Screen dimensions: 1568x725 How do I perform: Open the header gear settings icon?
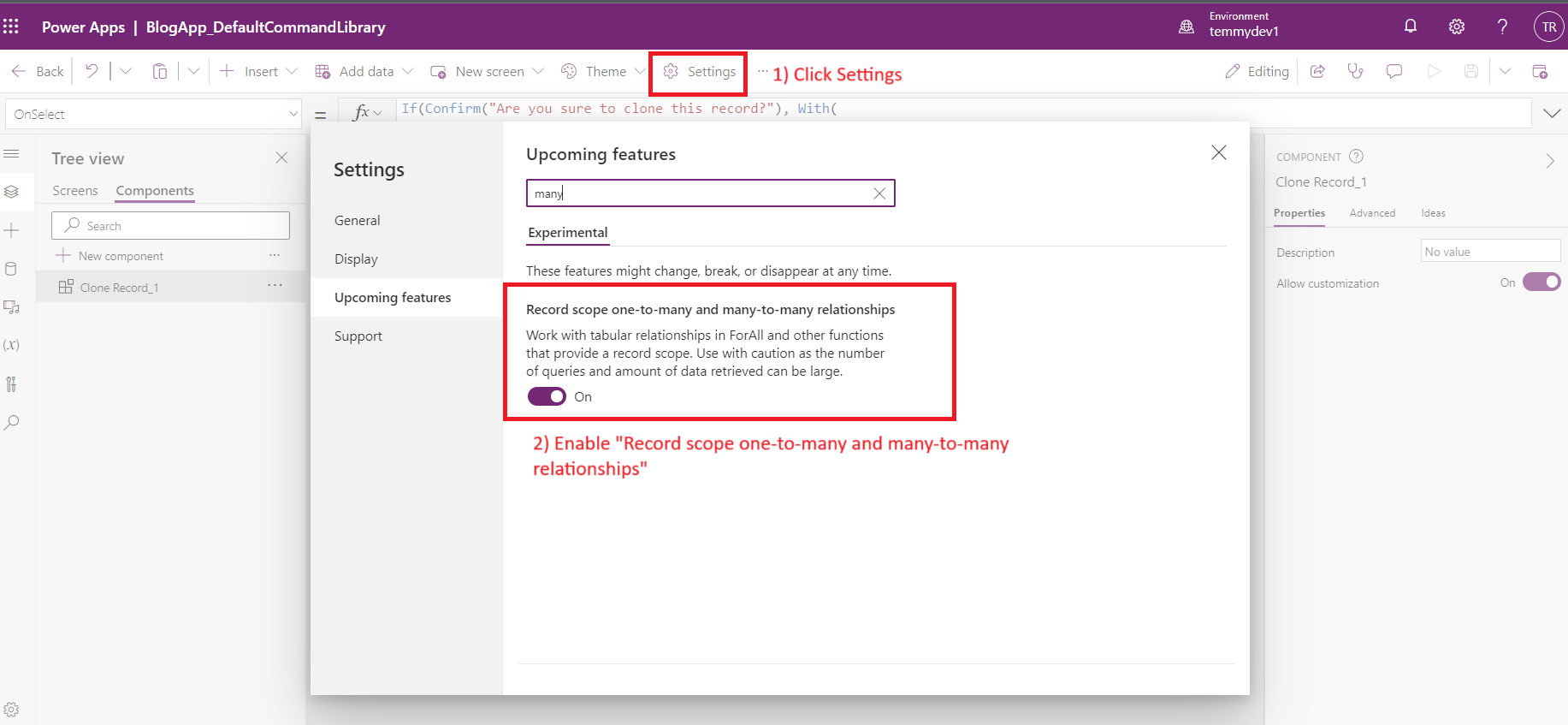click(1457, 27)
